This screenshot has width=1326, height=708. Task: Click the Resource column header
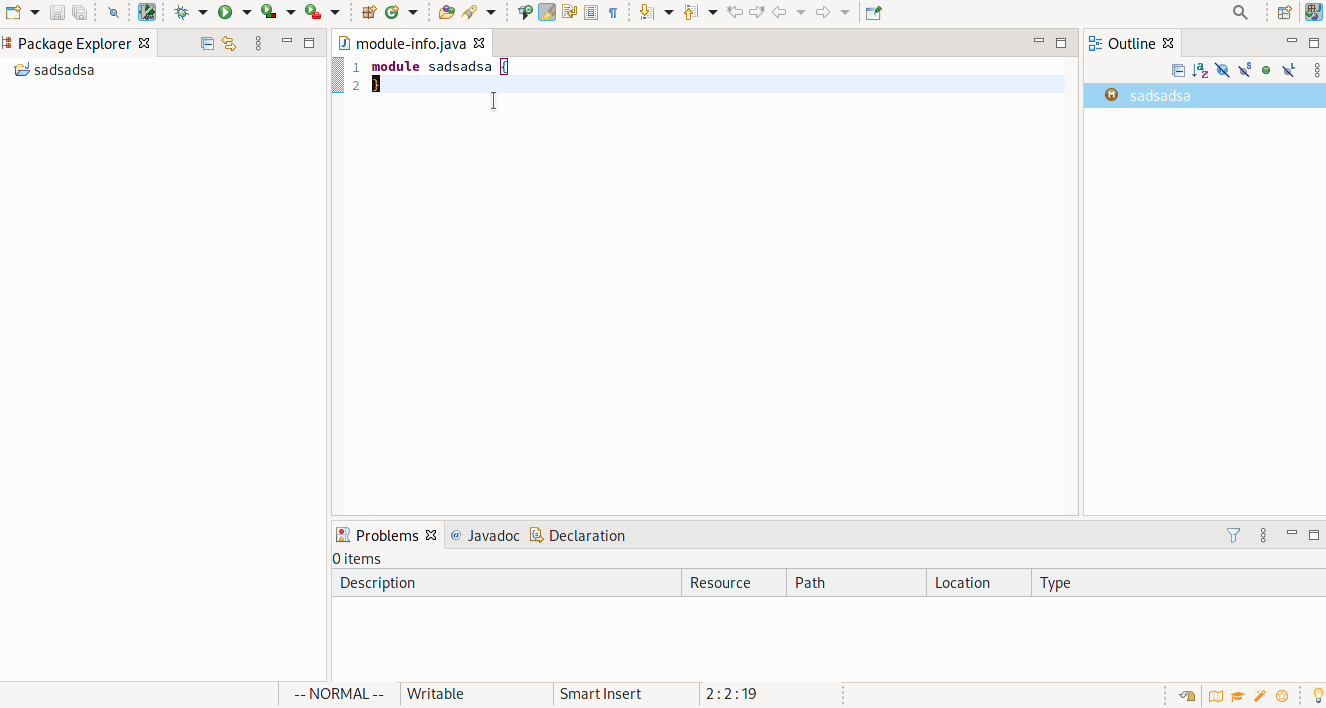point(734,583)
